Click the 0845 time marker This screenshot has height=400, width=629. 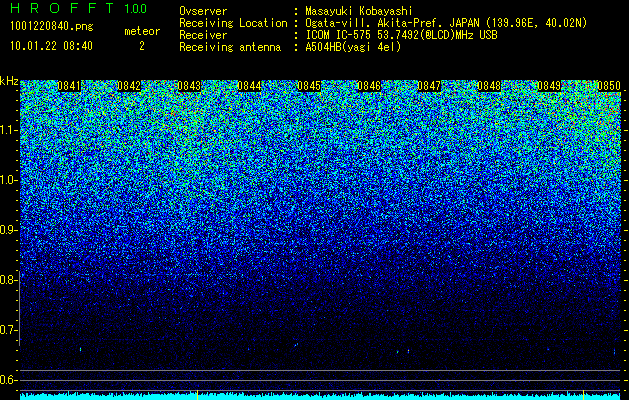coord(309,86)
